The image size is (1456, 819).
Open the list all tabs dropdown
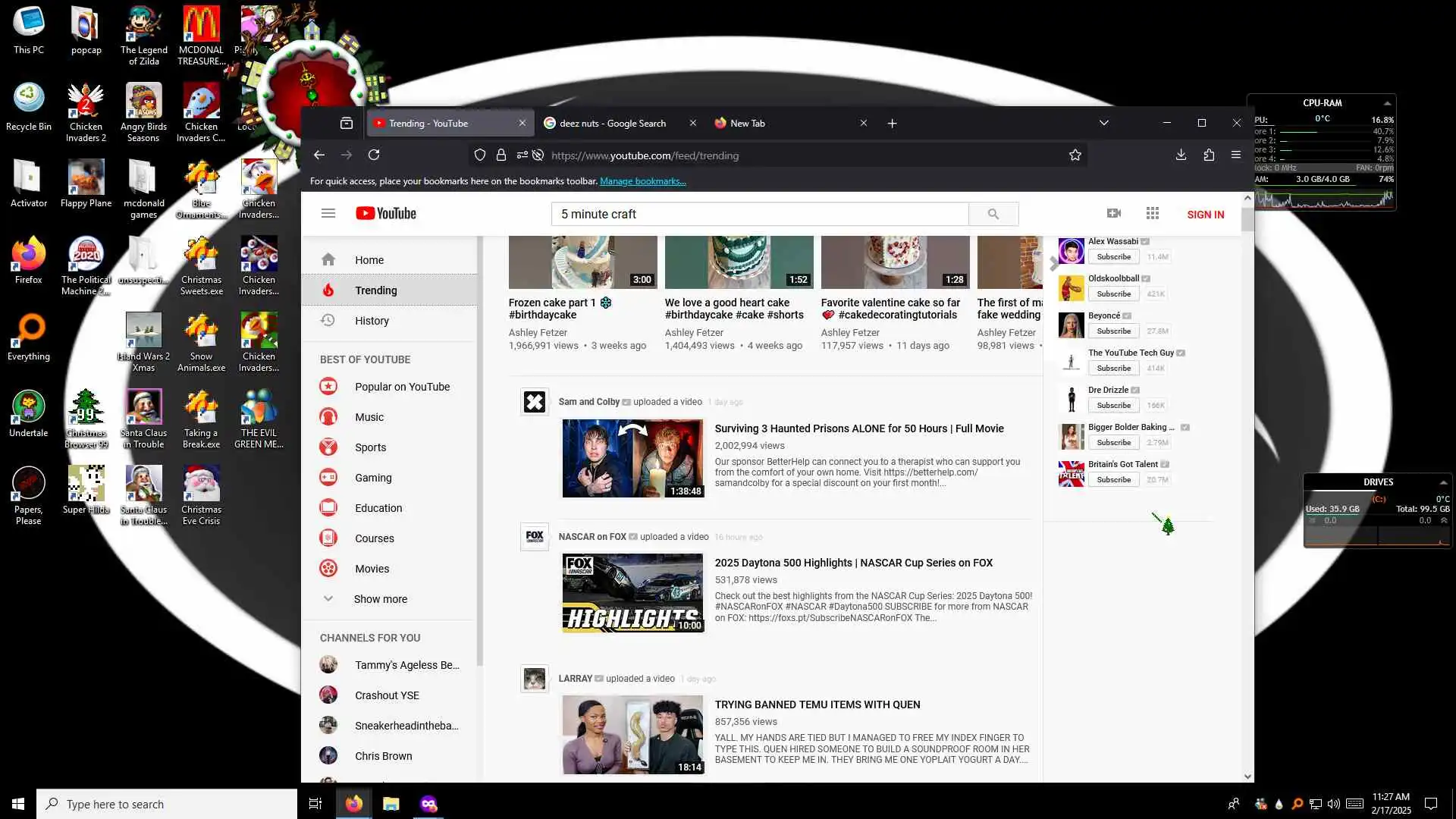click(x=1103, y=123)
